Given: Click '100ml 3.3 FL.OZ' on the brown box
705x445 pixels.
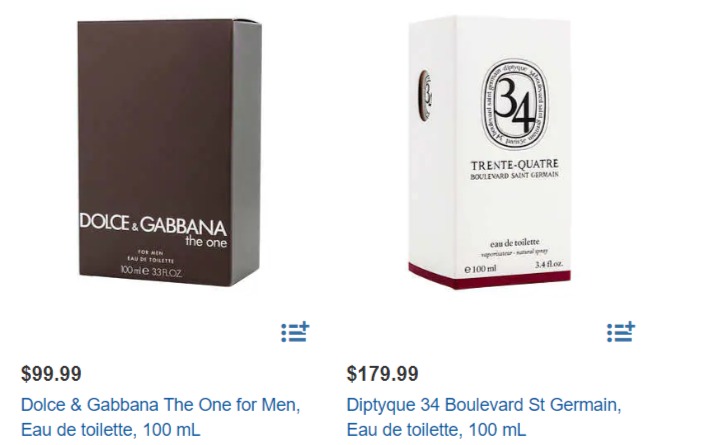Looking at the screenshot, I should [151, 271].
